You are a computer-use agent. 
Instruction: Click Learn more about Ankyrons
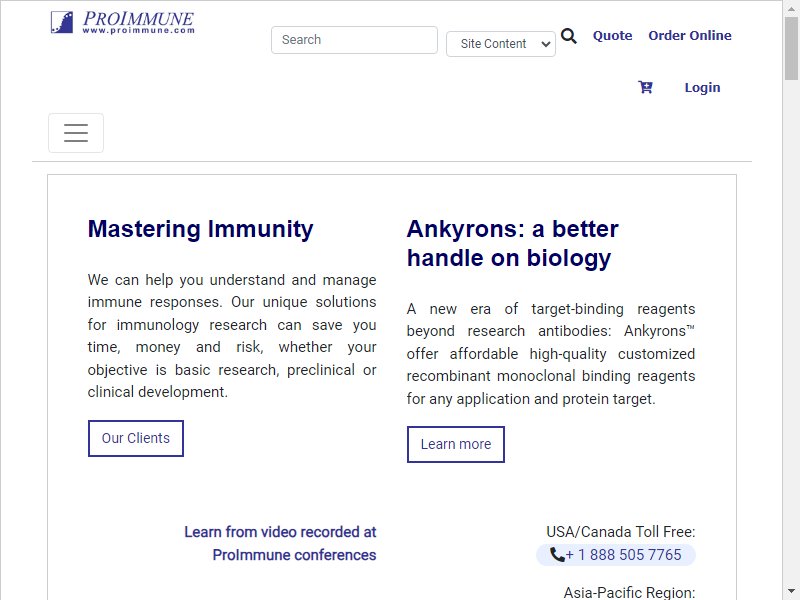pos(456,444)
